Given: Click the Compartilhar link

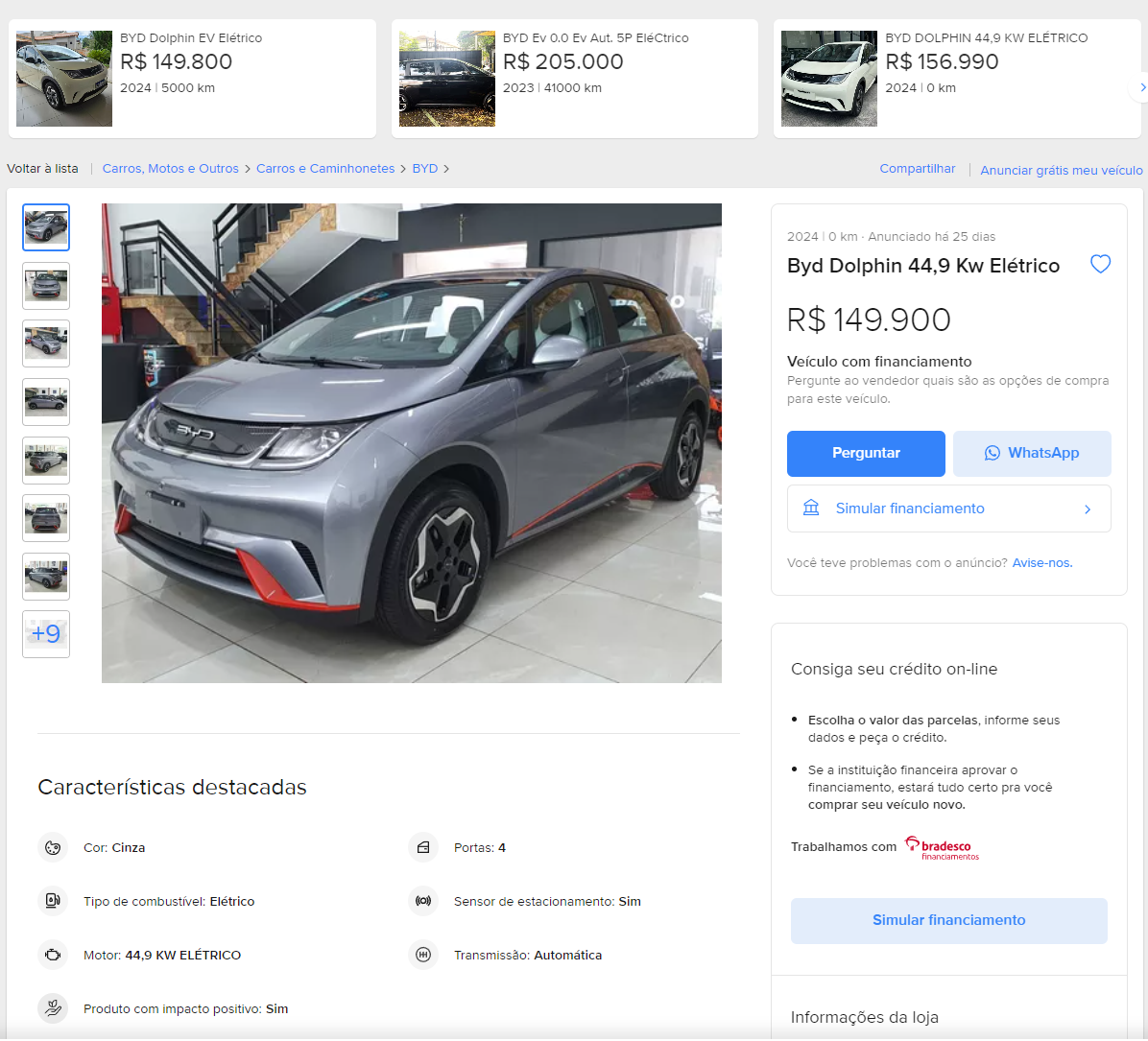Looking at the screenshot, I should [917, 168].
